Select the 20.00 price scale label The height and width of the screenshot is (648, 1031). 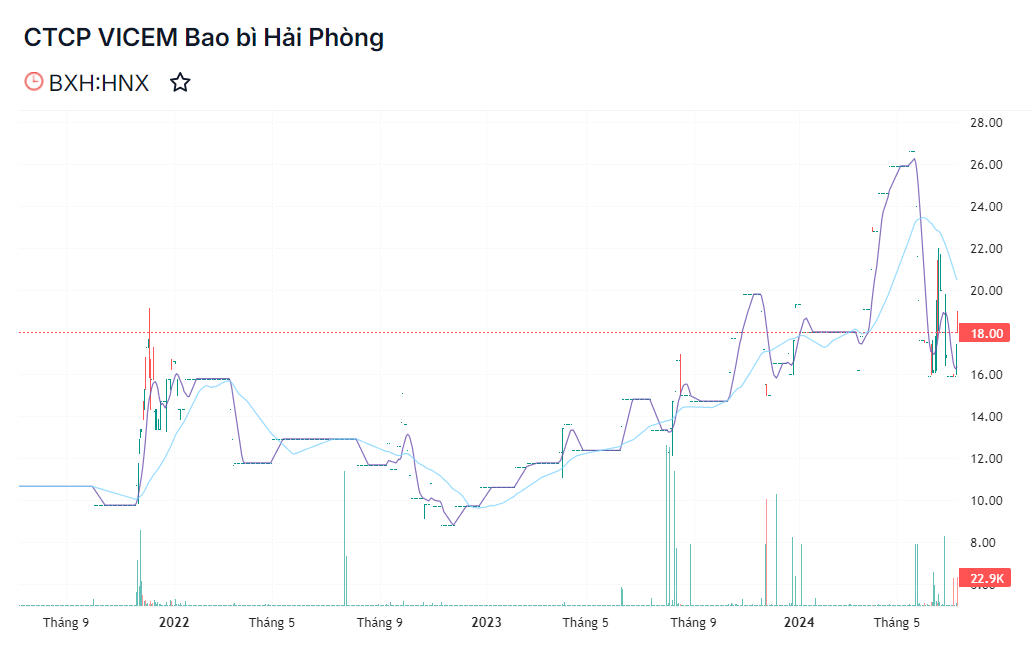coord(986,291)
